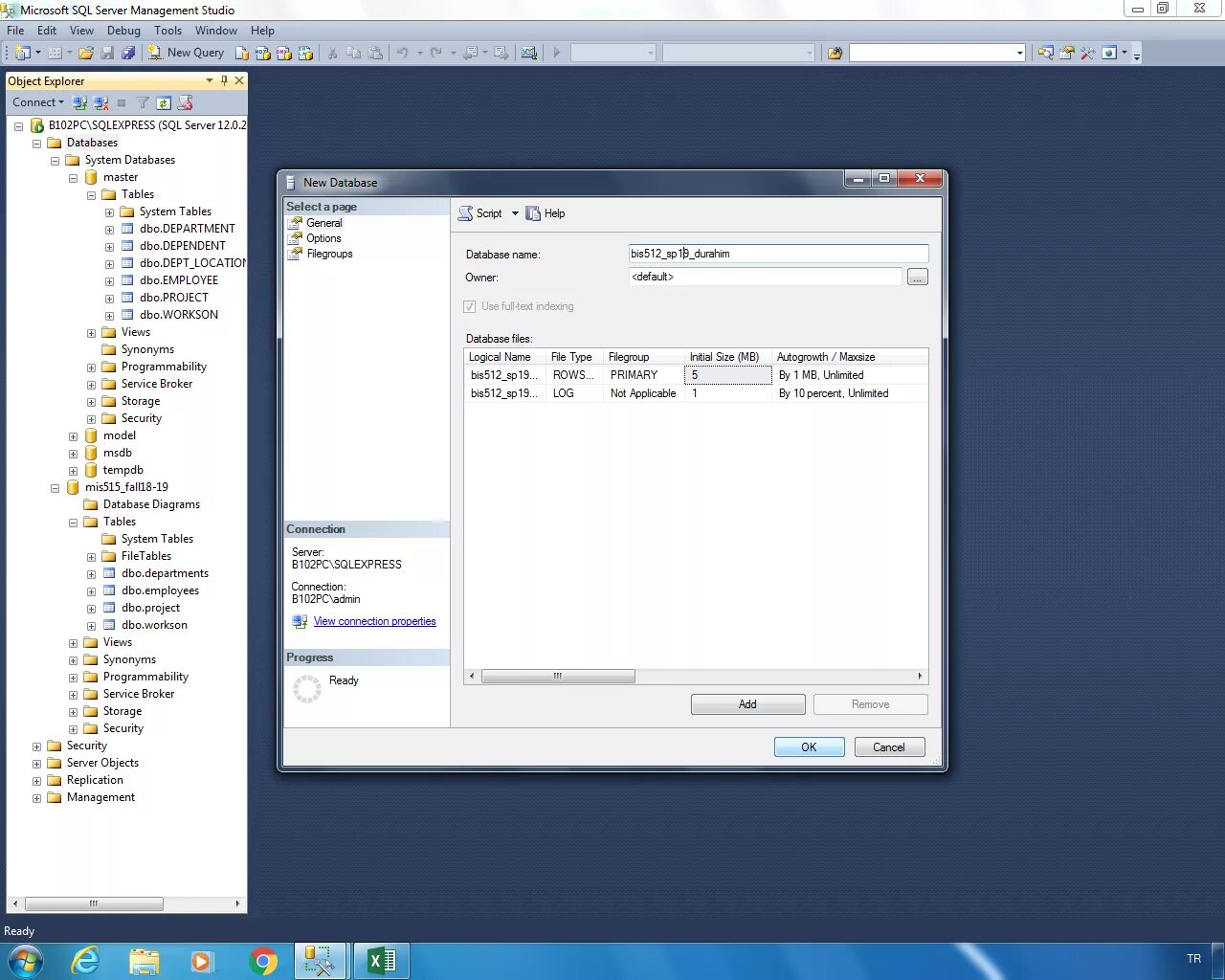Click the Open File folder icon in toolbar
1225x980 pixels.
pyautogui.click(x=86, y=53)
